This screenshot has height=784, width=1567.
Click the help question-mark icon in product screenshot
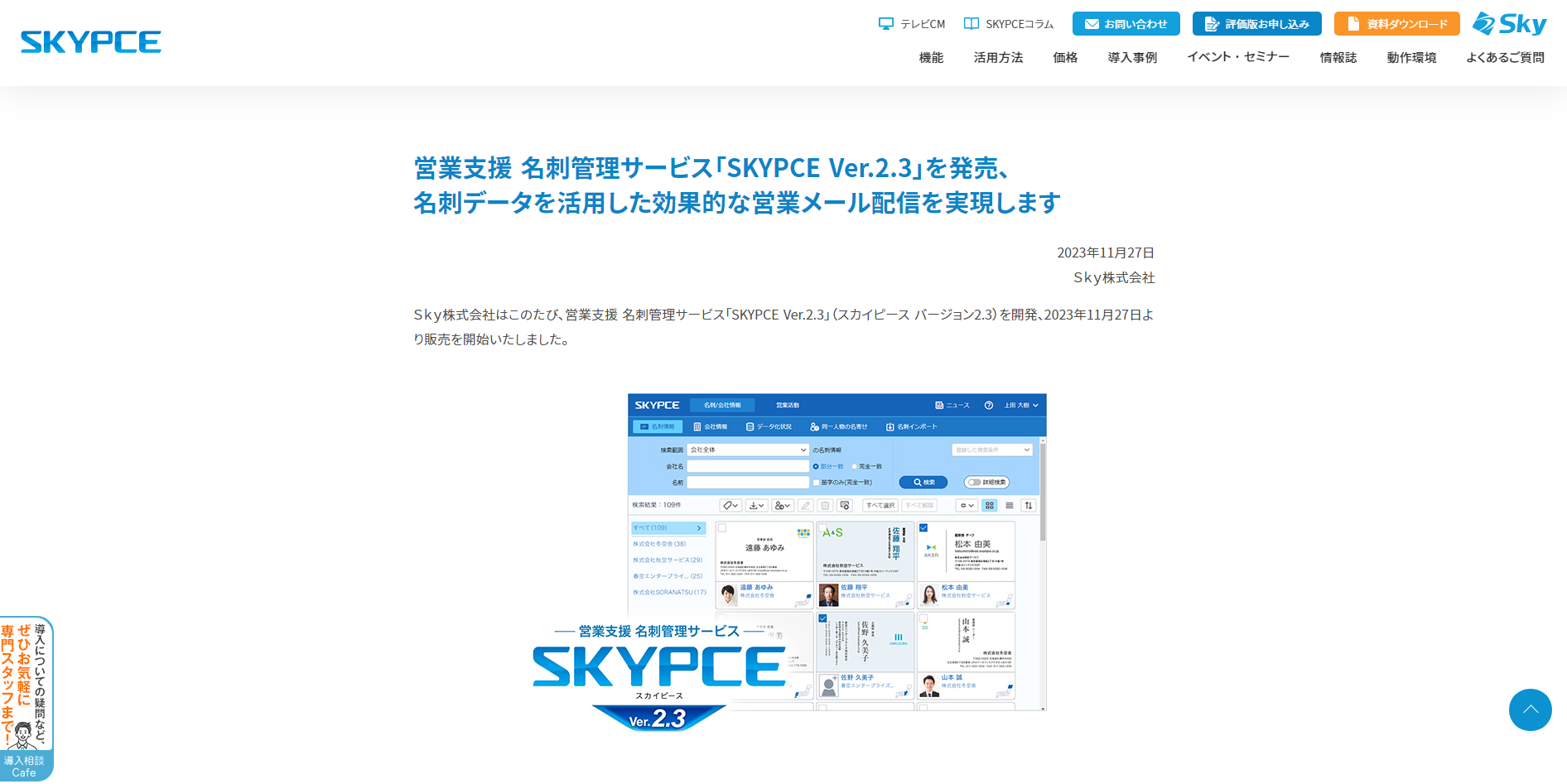[x=988, y=405]
